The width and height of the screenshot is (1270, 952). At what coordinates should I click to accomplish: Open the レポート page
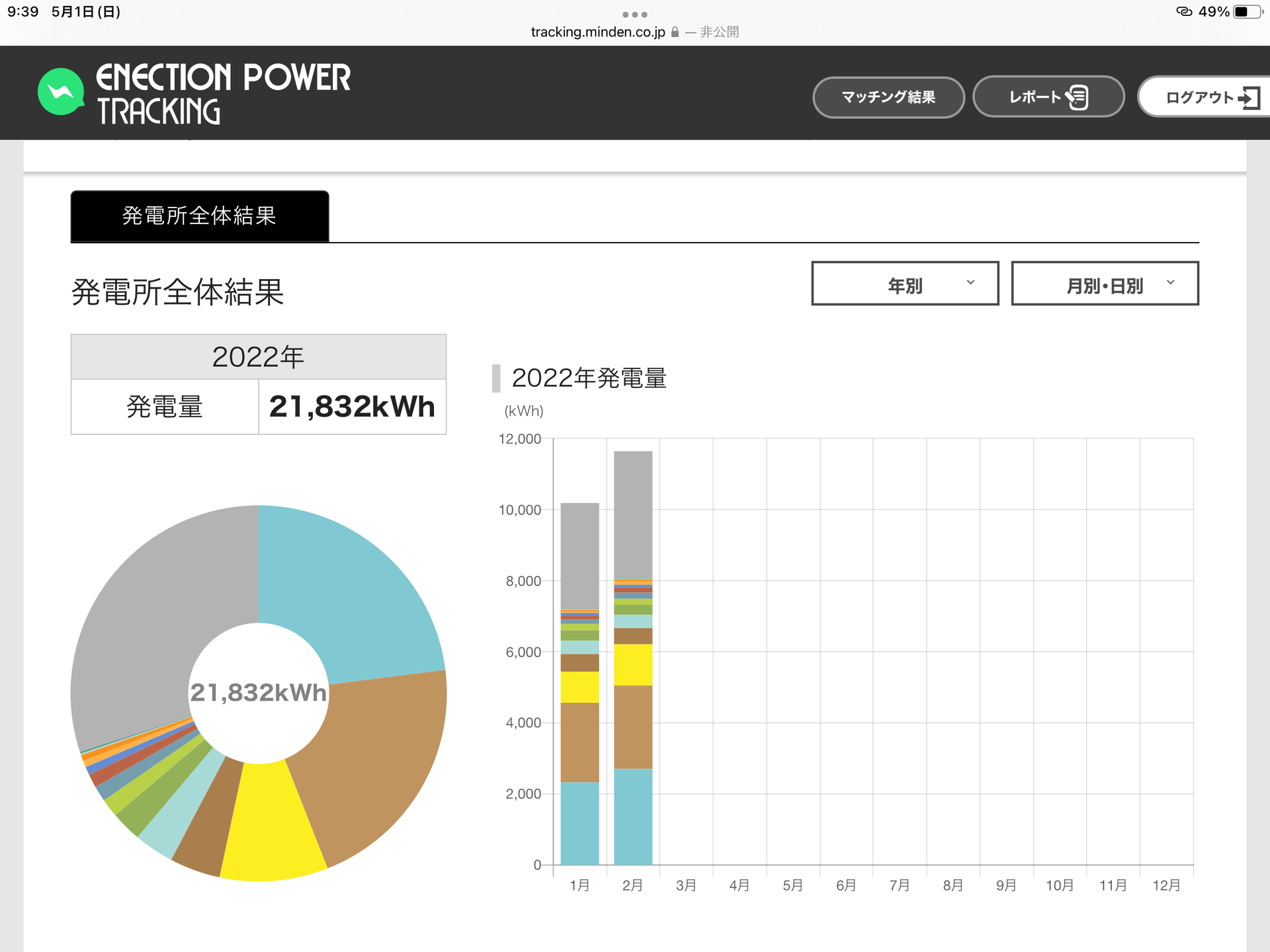pyautogui.click(x=1048, y=97)
